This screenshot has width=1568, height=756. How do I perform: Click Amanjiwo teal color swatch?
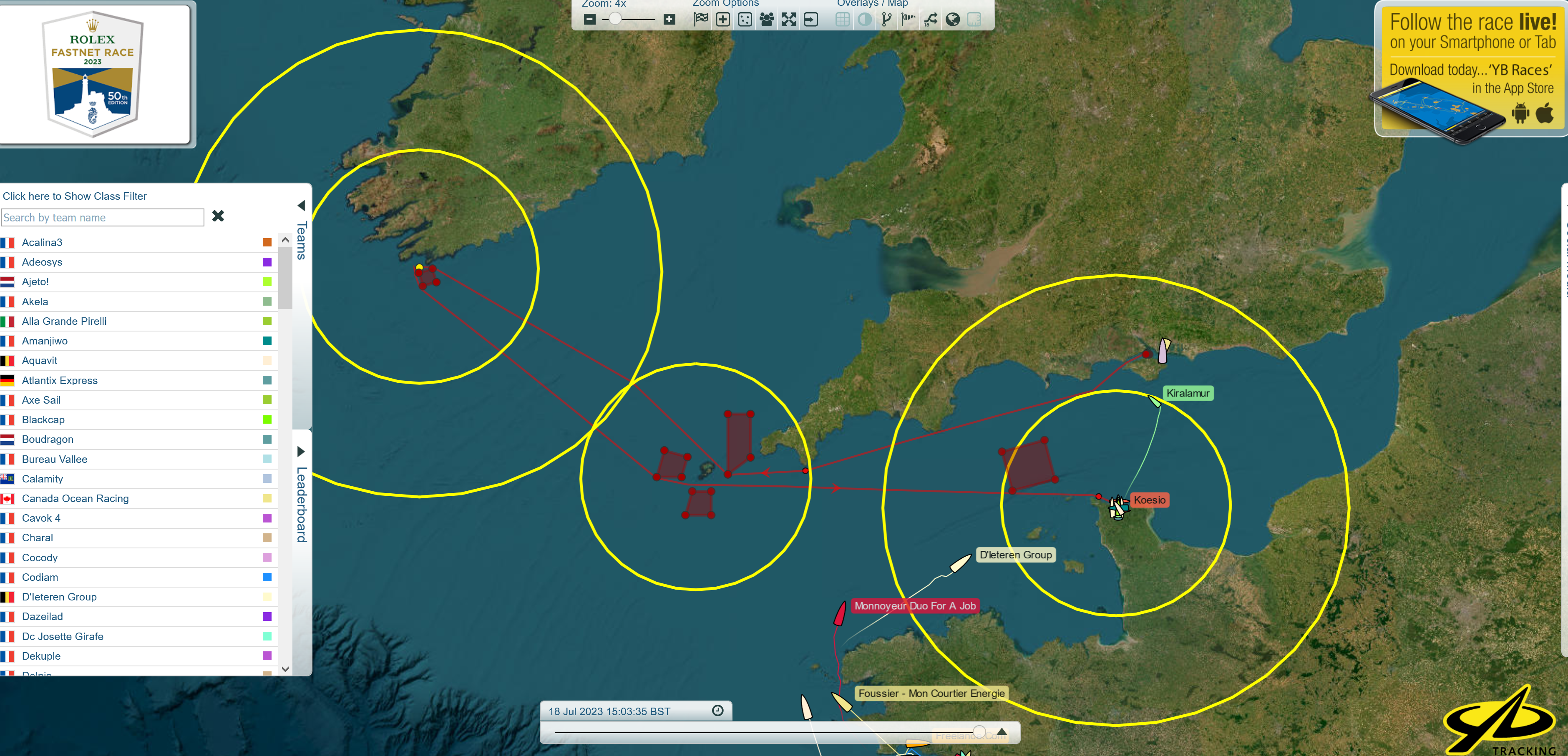267,340
